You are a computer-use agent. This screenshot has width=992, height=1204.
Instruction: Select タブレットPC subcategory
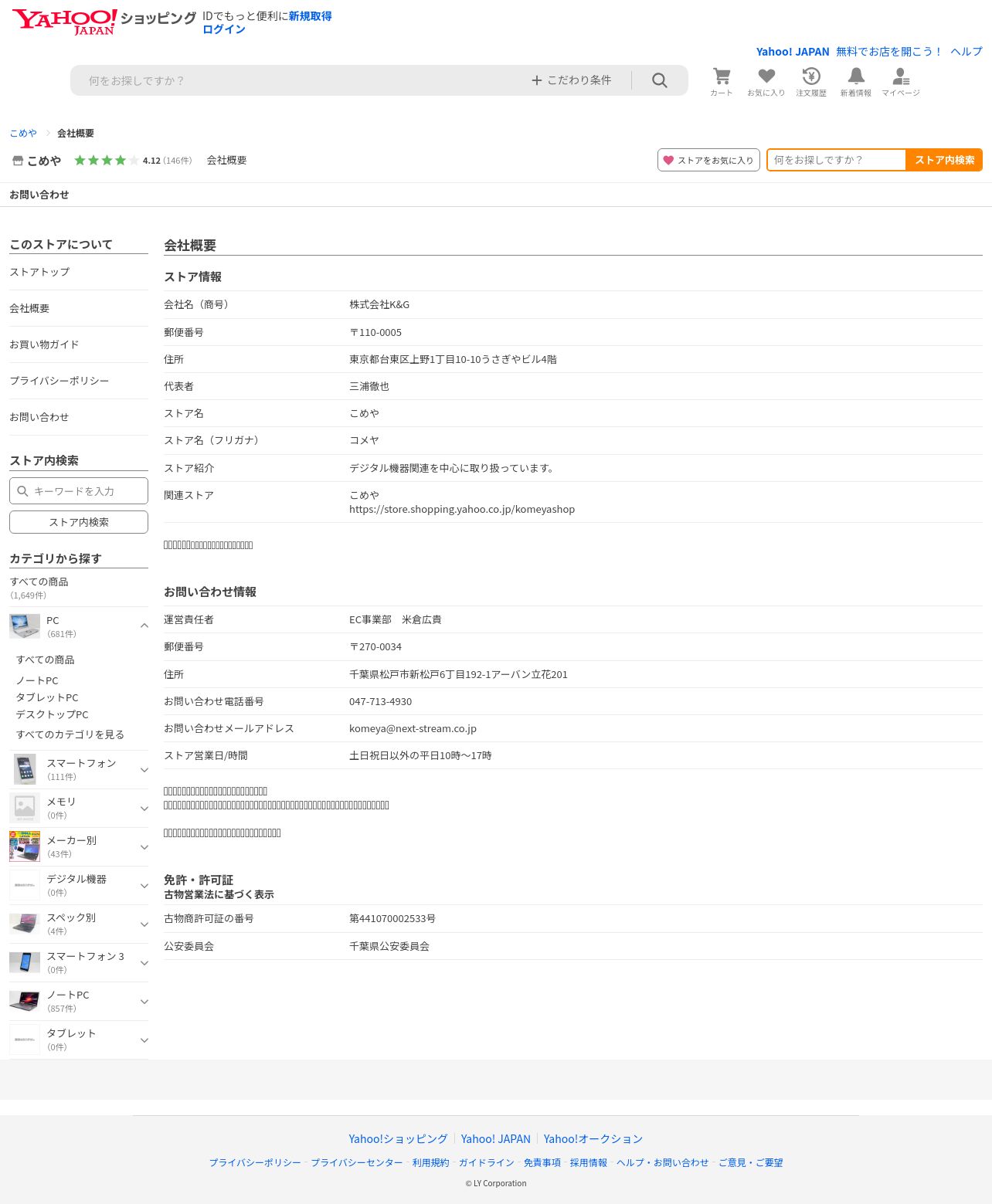coord(47,697)
